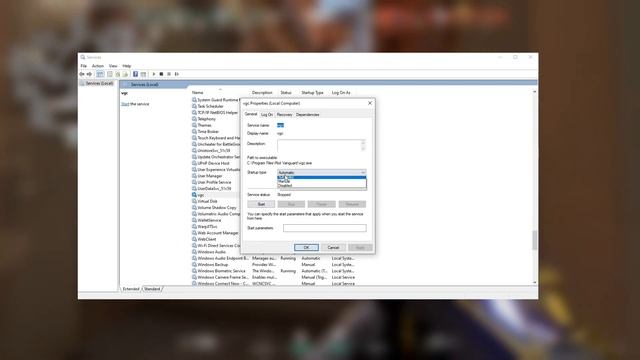Viewport: 640px width, 360px height.
Task: Collapse the Startup type combo box arrow
Action: (x=363, y=173)
